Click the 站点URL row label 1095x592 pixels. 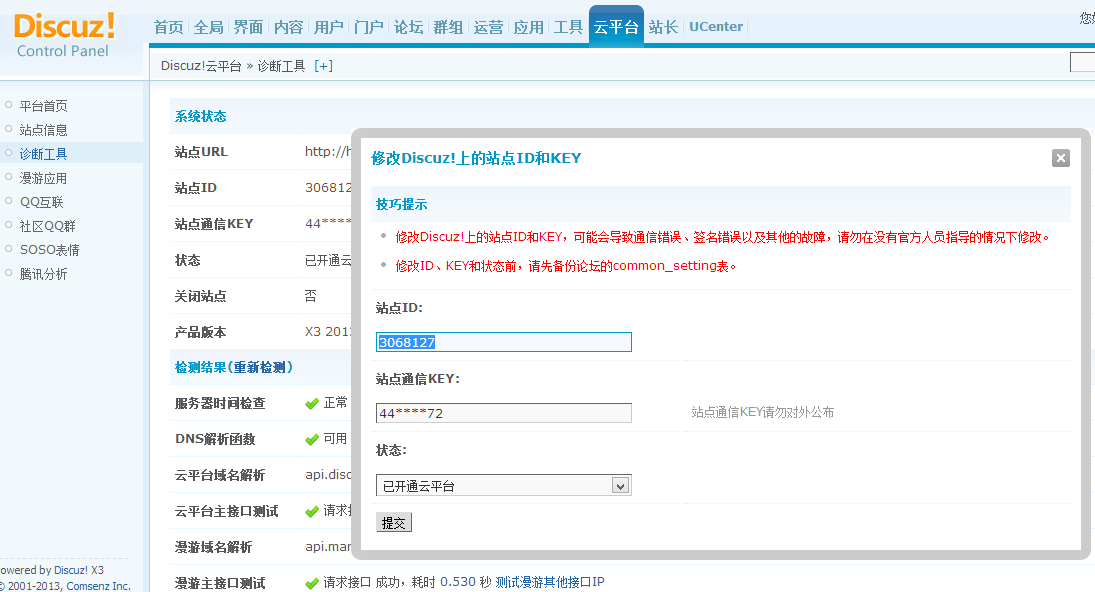[x=201, y=152]
